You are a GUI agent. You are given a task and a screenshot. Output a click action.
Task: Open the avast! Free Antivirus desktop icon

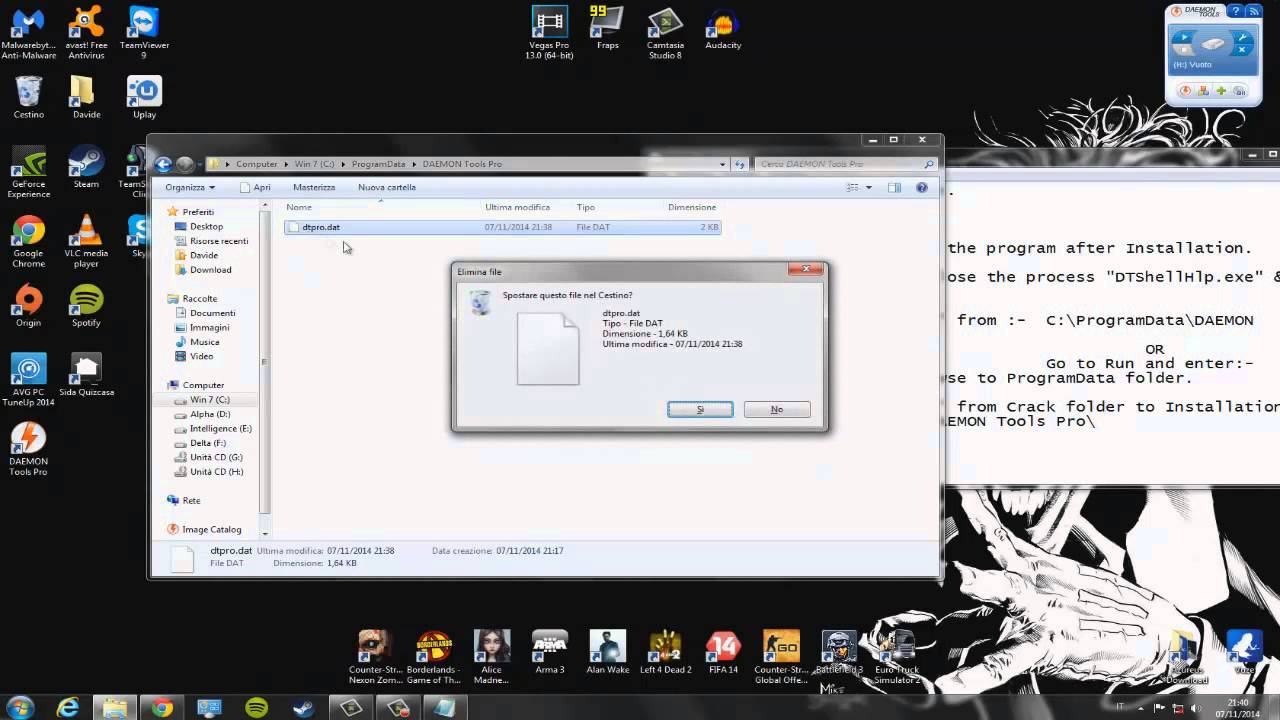[x=86, y=32]
